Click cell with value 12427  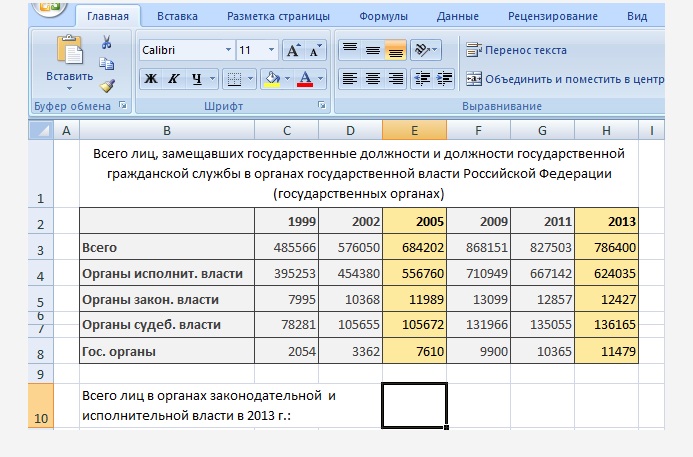tap(606, 299)
